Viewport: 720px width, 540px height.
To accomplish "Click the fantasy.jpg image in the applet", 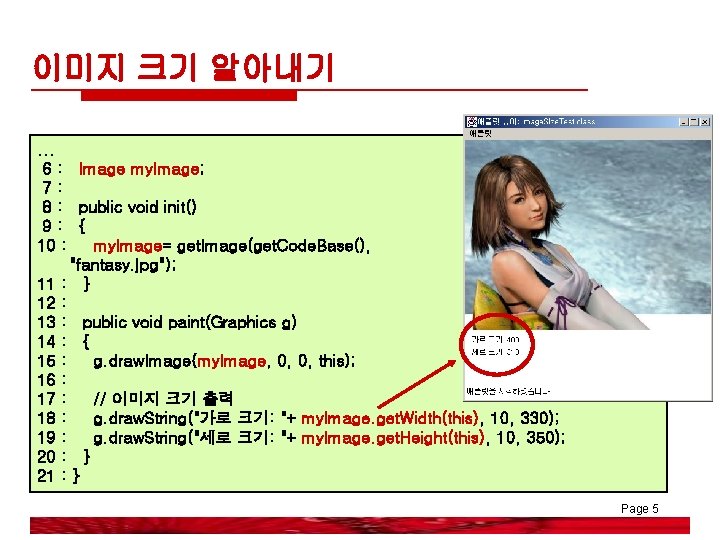I will coord(588,234).
